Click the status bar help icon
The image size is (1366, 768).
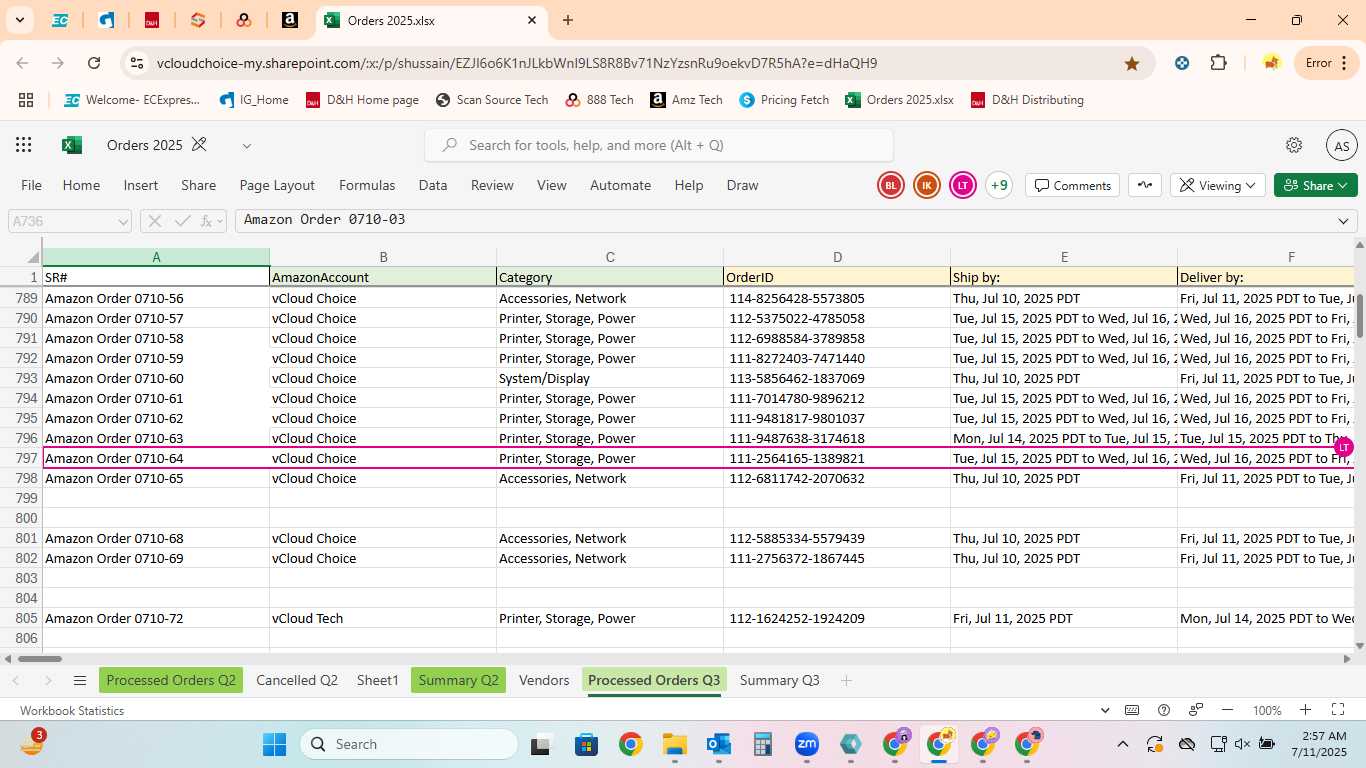pyautogui.click(x=1164, y=710)
